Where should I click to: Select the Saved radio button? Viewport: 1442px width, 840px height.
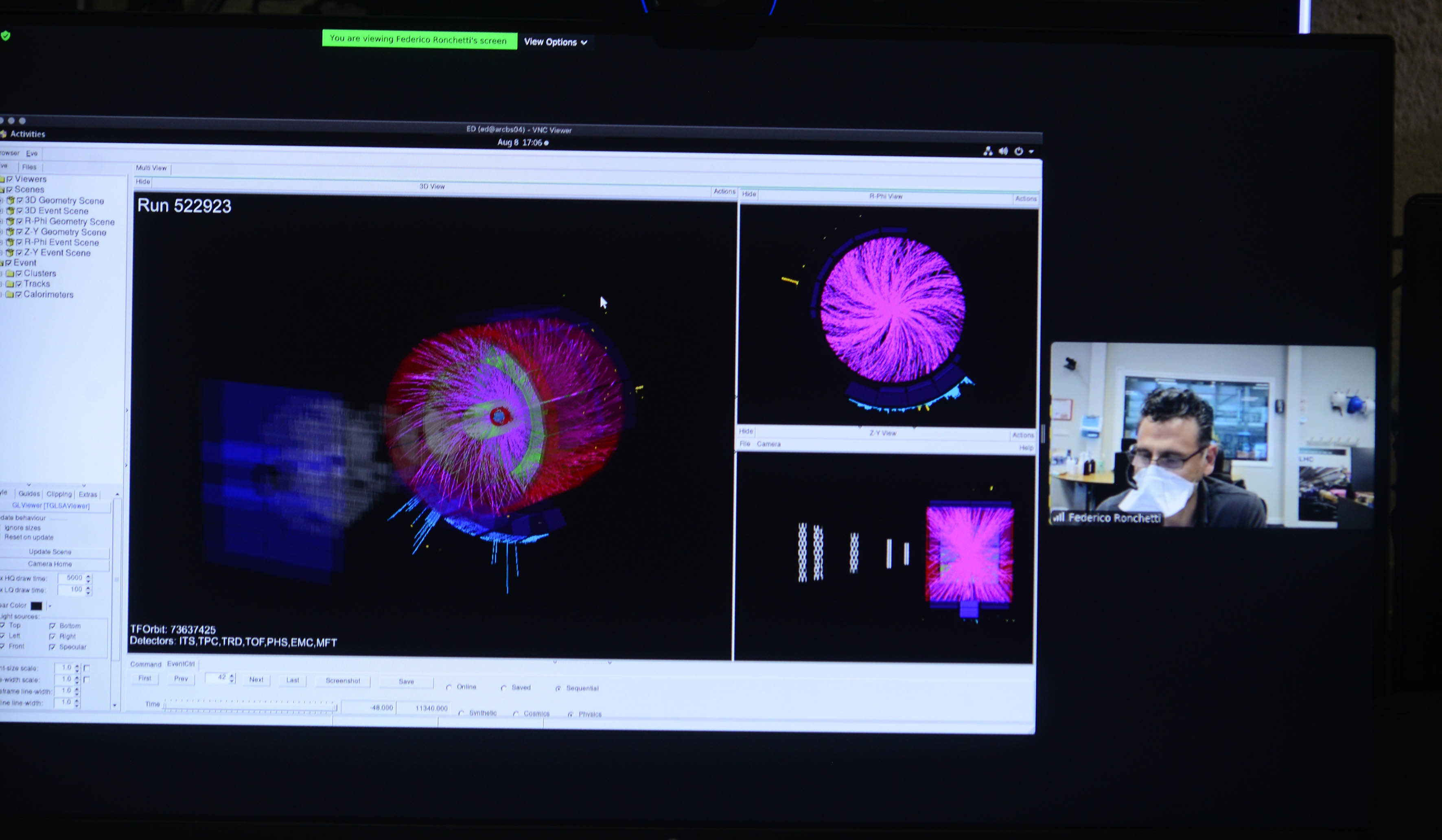point(503,688)
